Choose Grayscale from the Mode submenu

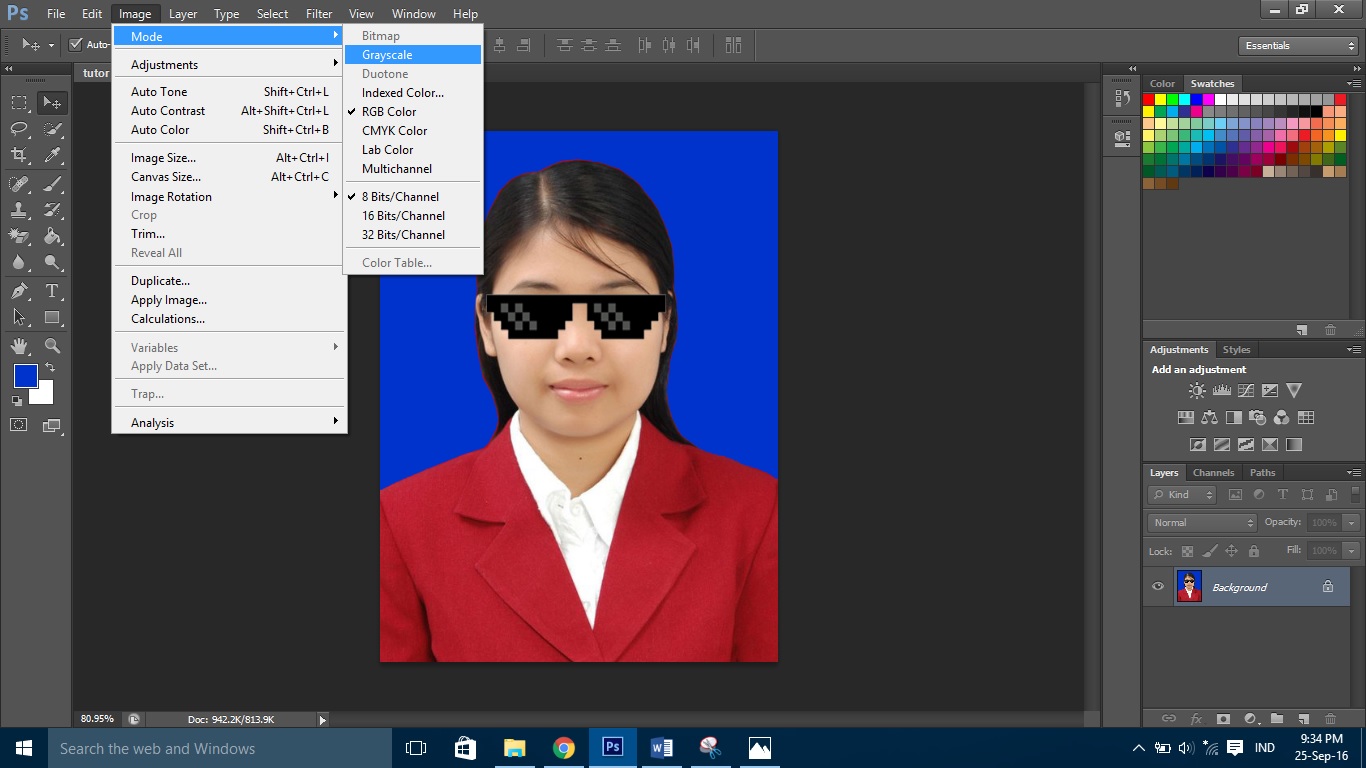[x=413, y=55]
